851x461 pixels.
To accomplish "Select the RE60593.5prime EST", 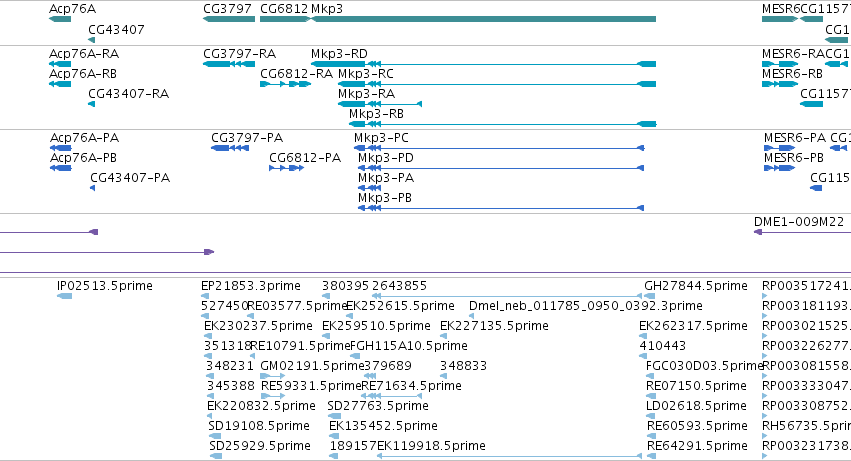I will pos(651,436).
